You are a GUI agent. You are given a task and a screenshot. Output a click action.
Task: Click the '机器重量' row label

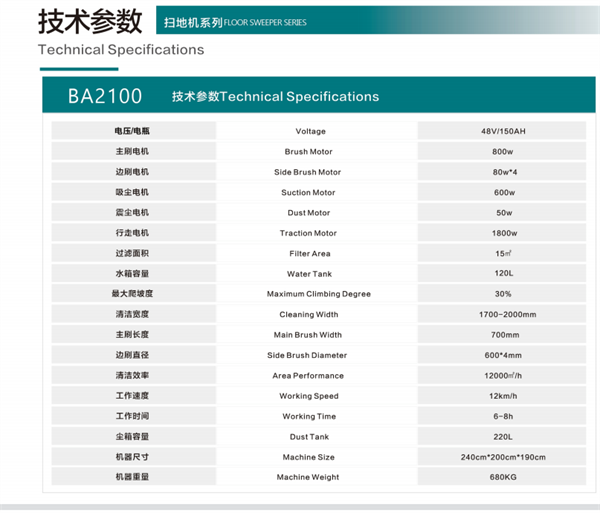132,477
